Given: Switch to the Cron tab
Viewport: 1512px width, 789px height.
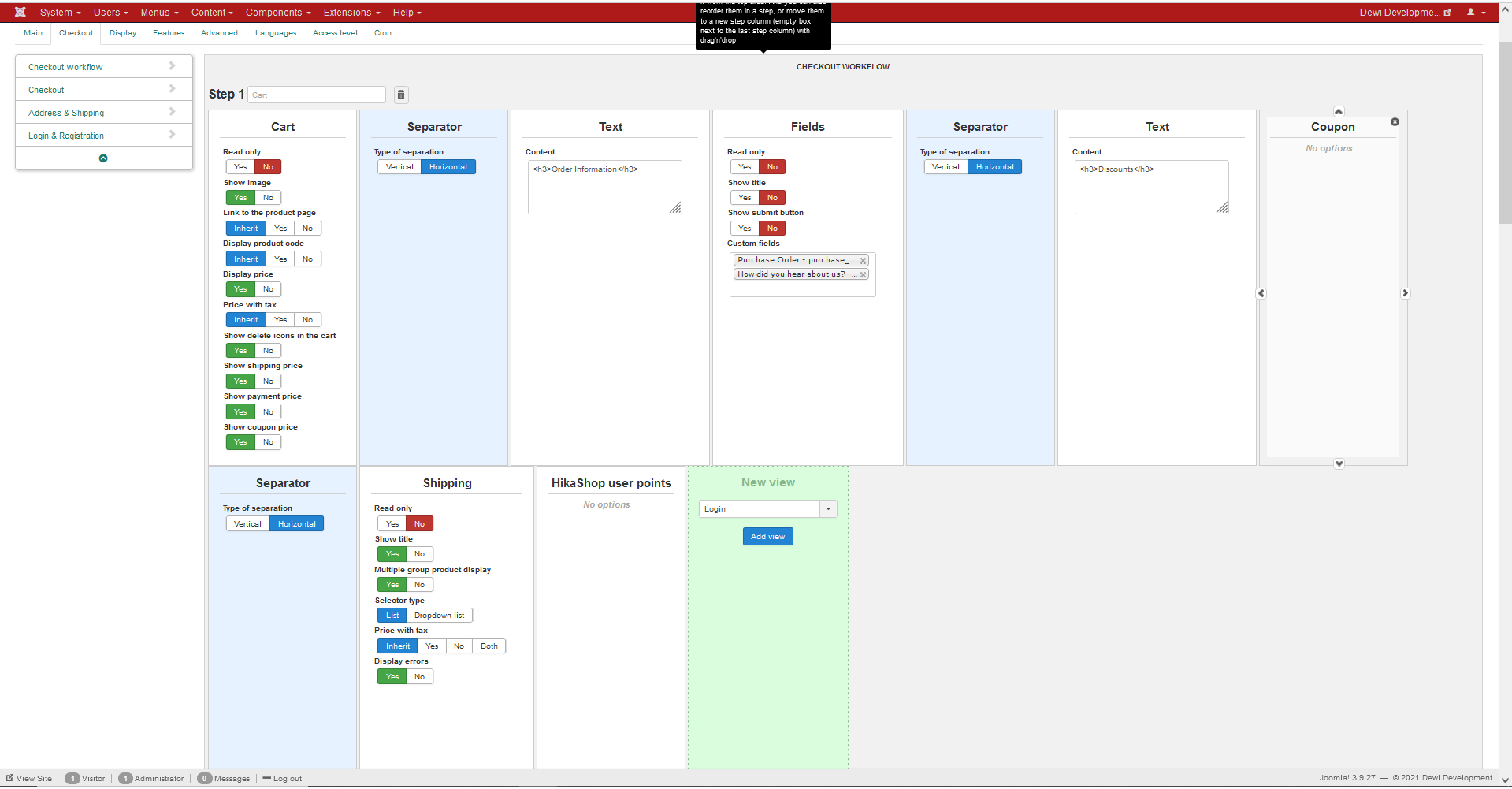Looking at the screenshot, I should coord(383,33).
